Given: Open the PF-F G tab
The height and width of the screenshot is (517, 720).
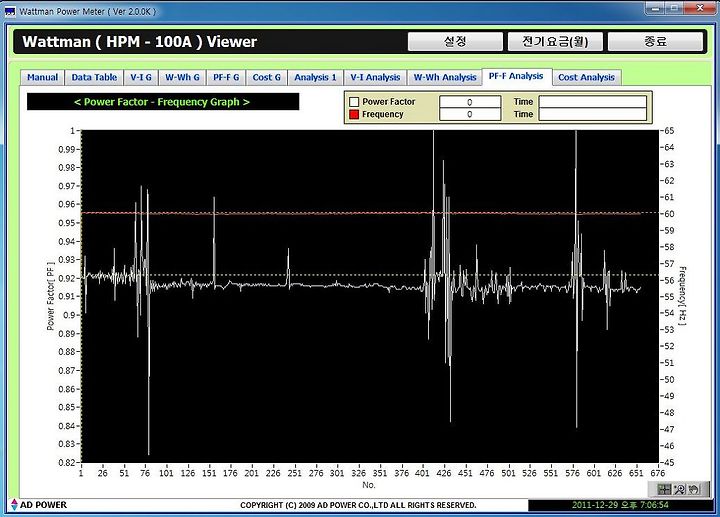Looking at the screenshot, I should (x=226, y=78).
